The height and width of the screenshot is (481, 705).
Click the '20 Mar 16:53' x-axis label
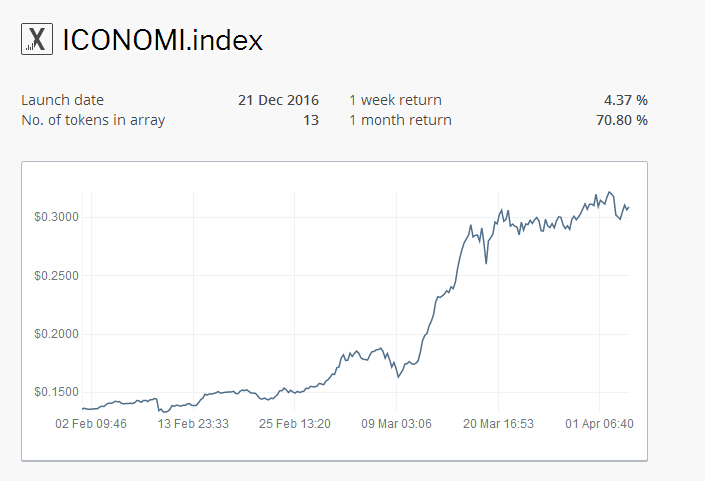498,423
